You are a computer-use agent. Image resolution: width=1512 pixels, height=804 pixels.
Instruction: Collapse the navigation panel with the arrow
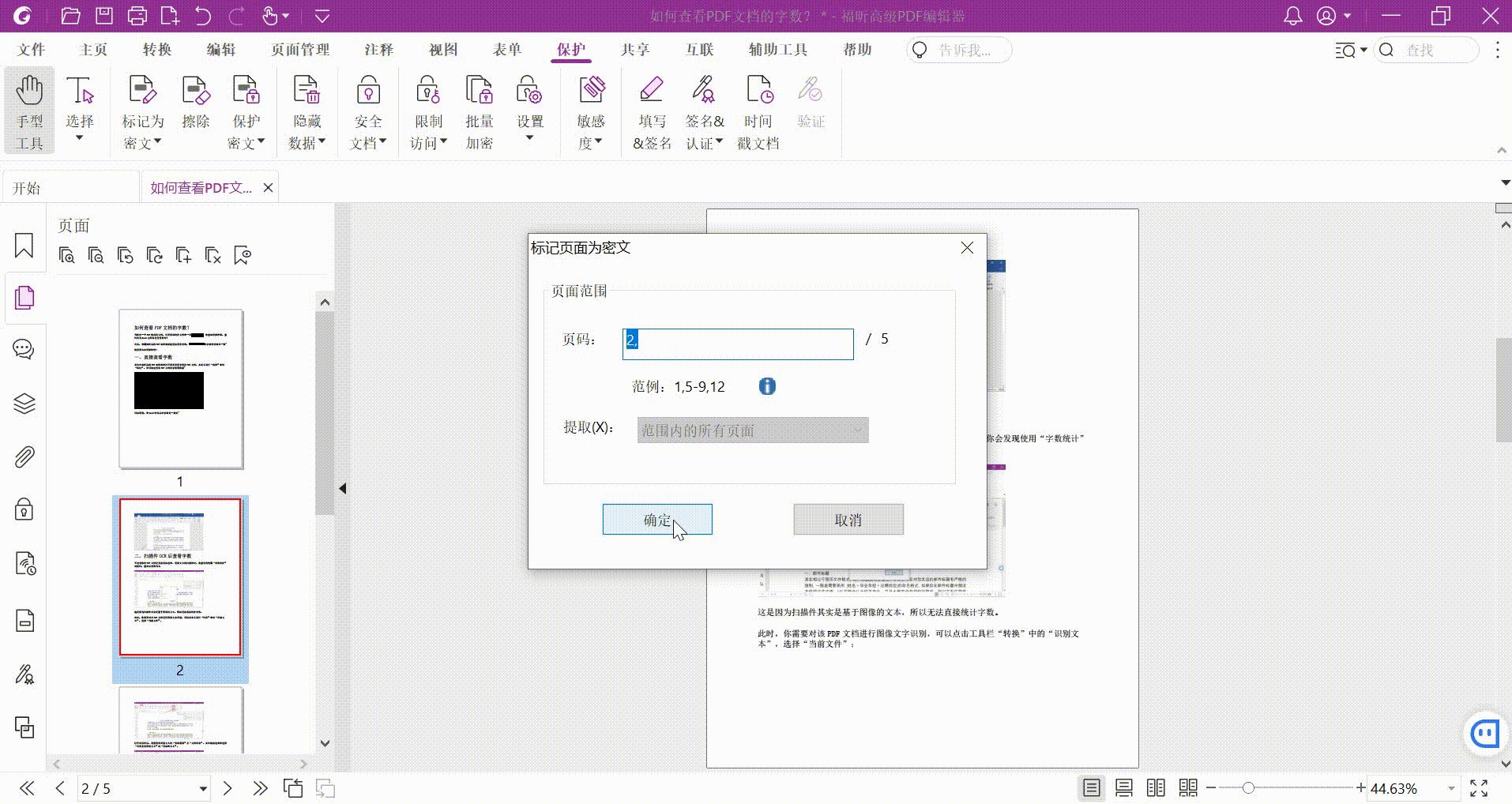343,488
